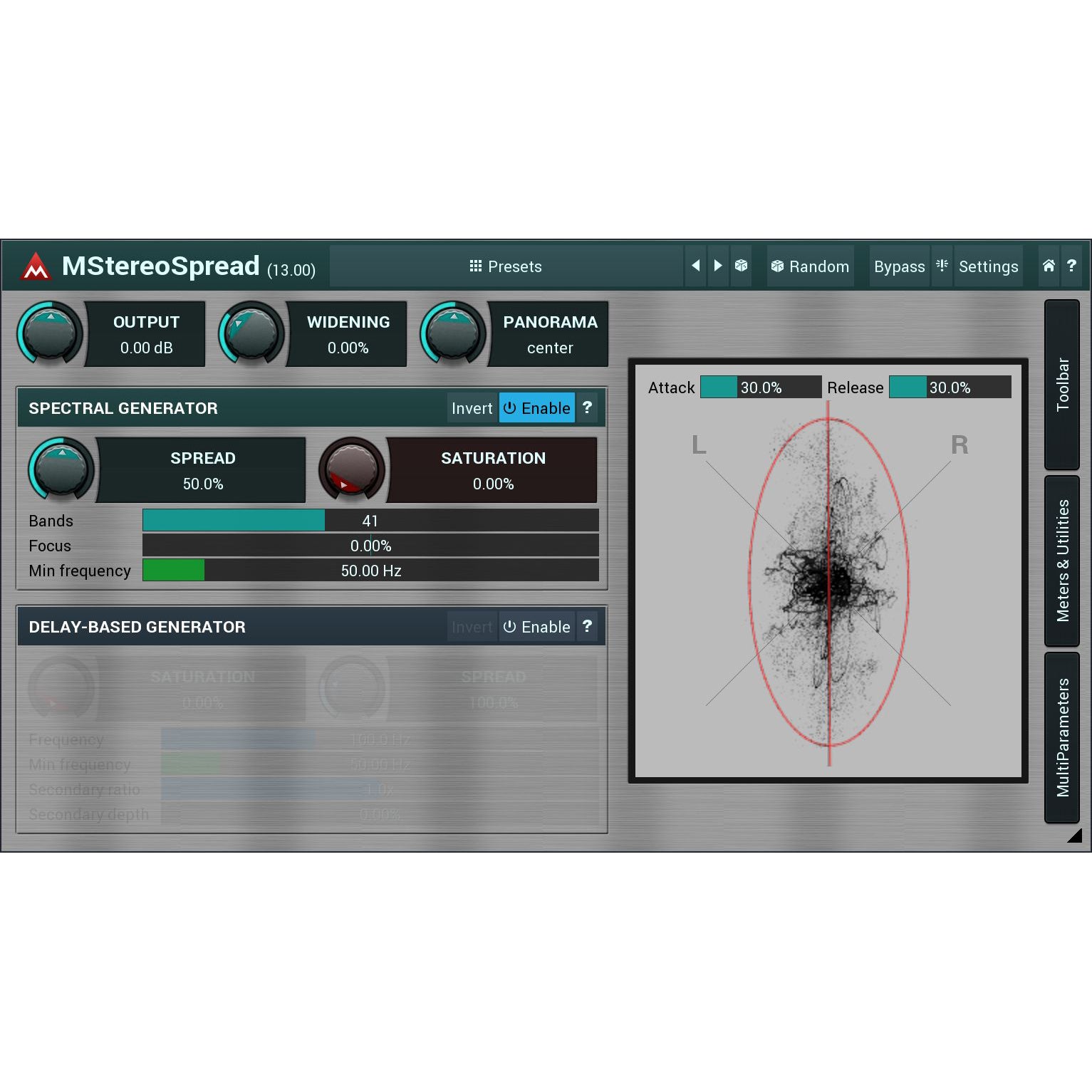Click the Random button

point(810,266)
